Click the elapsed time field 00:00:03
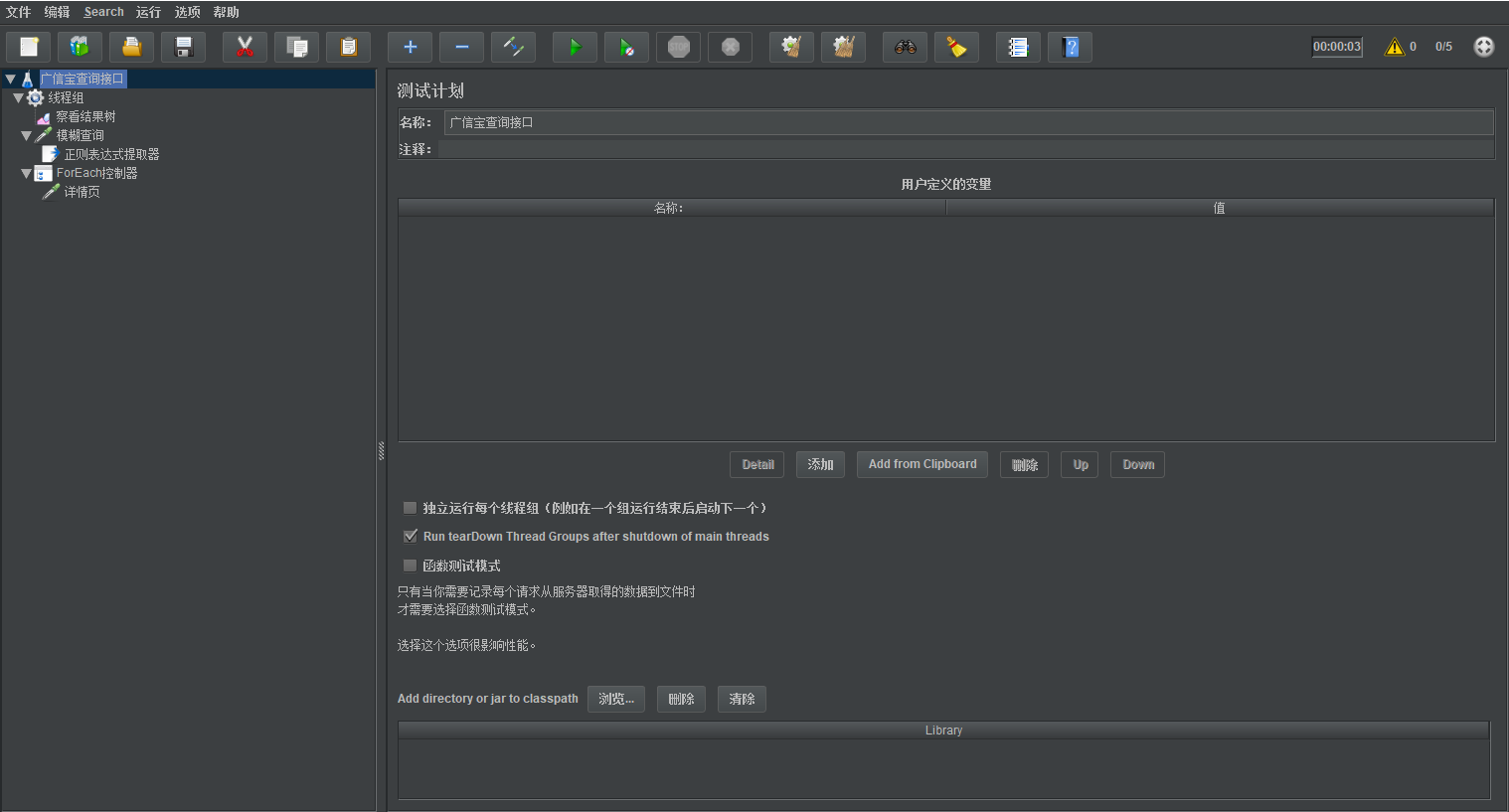This screenshot has width=1509, height=812. pos(1337,47)
